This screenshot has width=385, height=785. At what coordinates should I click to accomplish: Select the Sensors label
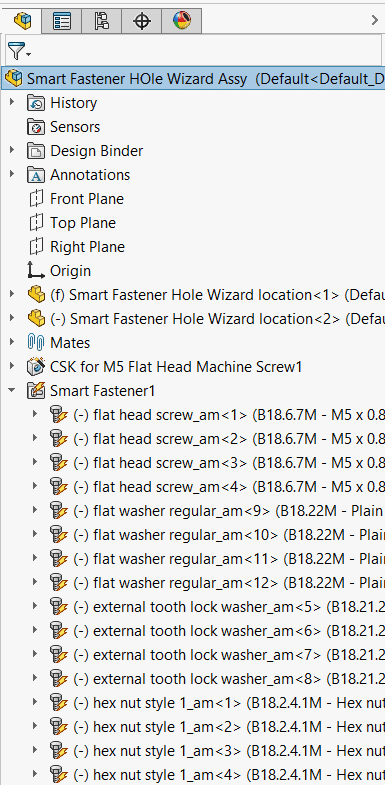(75, 127)
